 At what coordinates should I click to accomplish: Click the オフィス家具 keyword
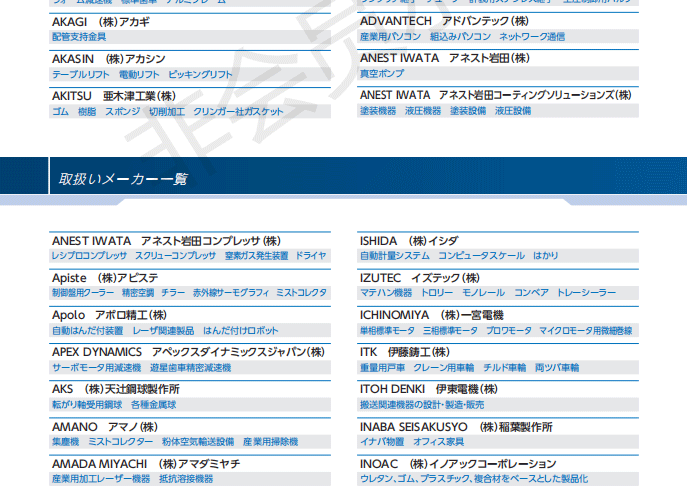tap(439, 442)
